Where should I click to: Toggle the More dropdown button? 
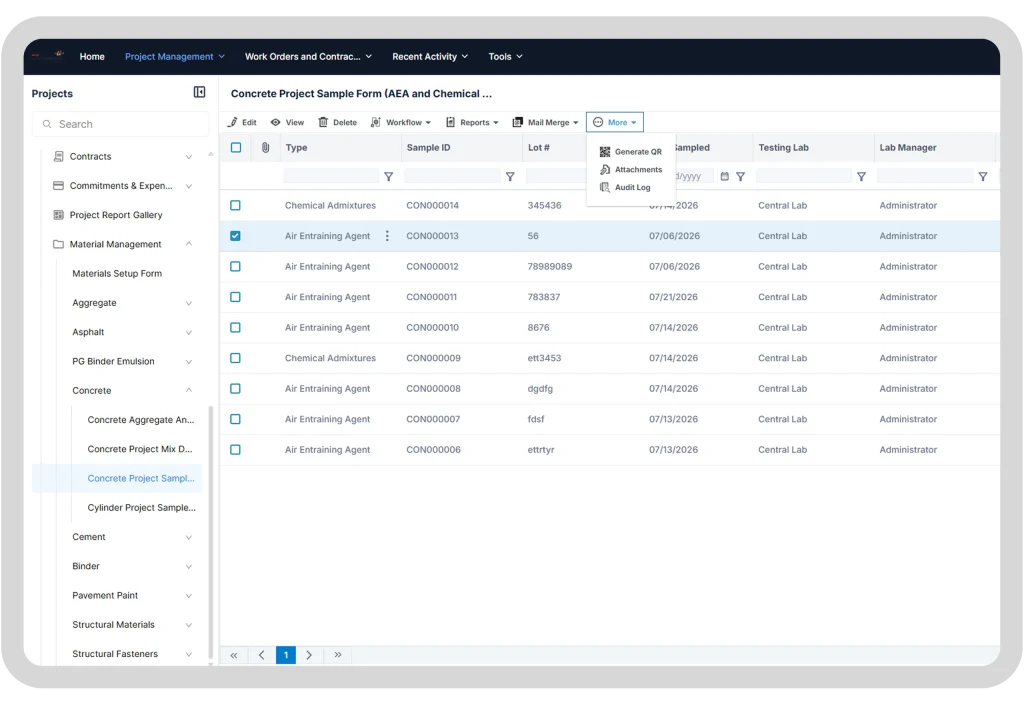[615, 122]
